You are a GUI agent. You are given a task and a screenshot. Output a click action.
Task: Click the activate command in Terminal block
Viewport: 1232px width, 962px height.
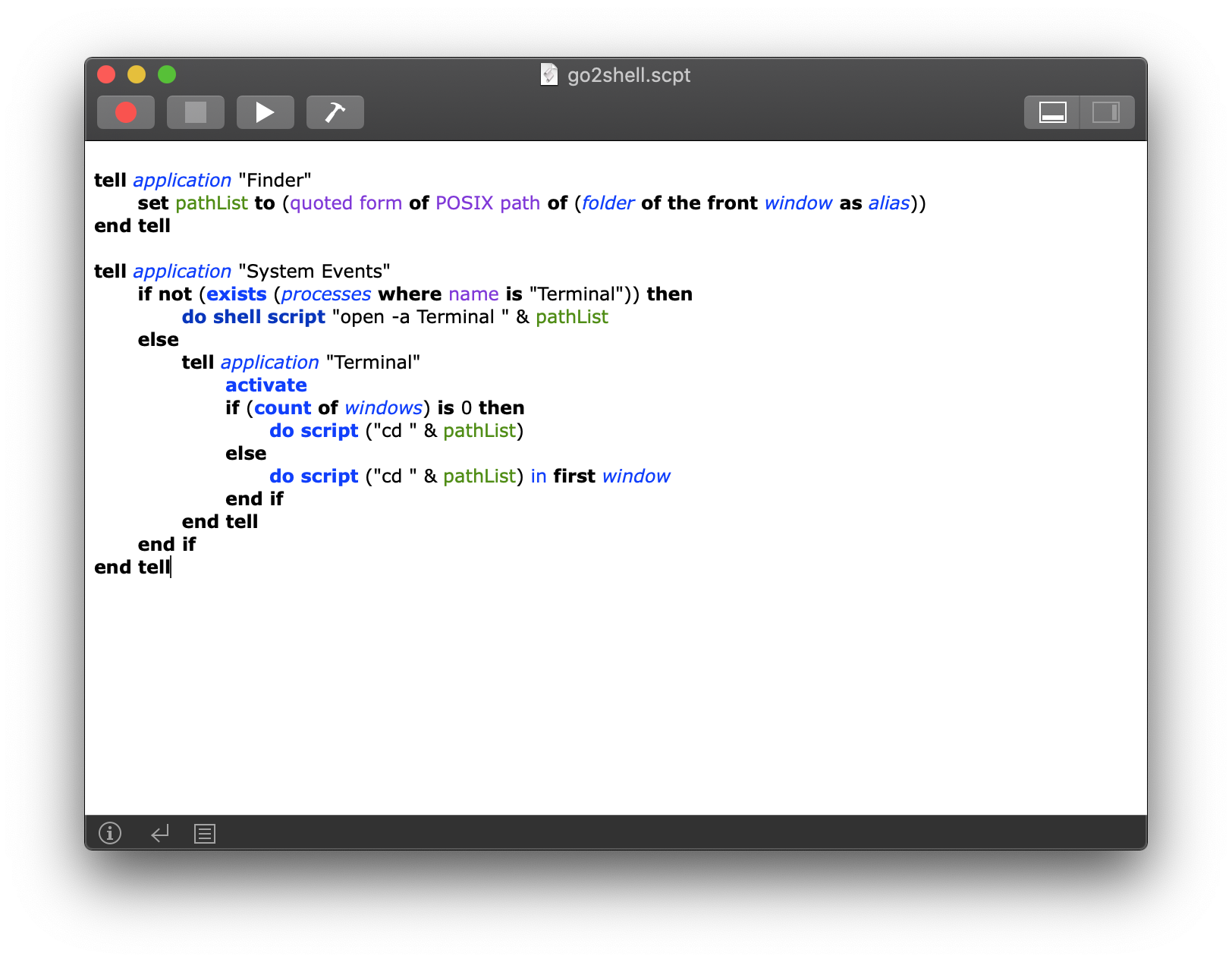coord(266,385)
